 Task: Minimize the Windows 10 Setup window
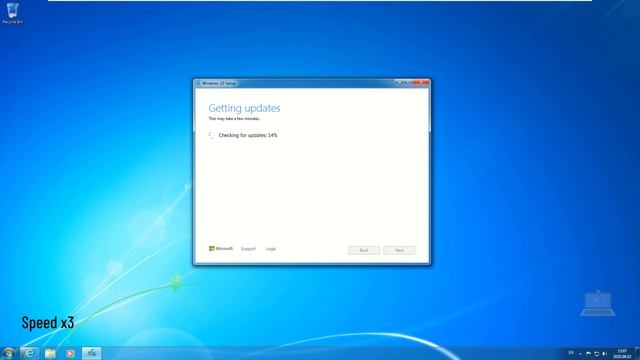point(398,82)
